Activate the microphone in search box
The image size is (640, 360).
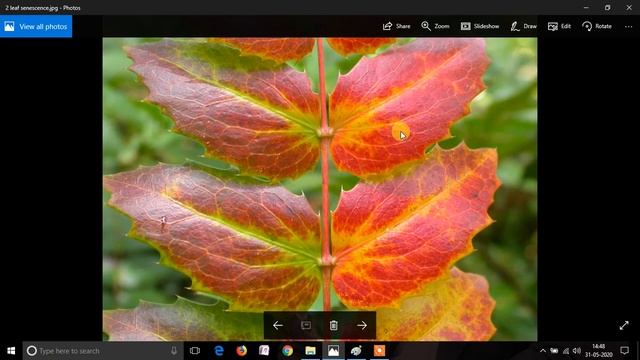click(x=174, y=351)
